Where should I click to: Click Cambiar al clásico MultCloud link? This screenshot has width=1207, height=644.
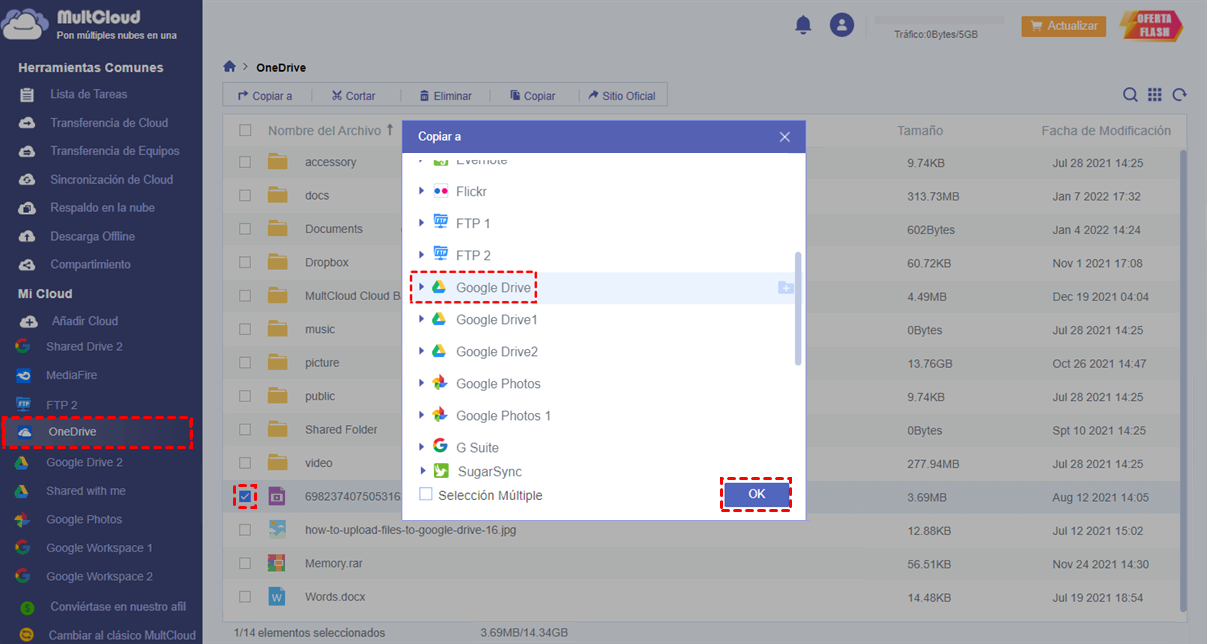coord(122,635)
